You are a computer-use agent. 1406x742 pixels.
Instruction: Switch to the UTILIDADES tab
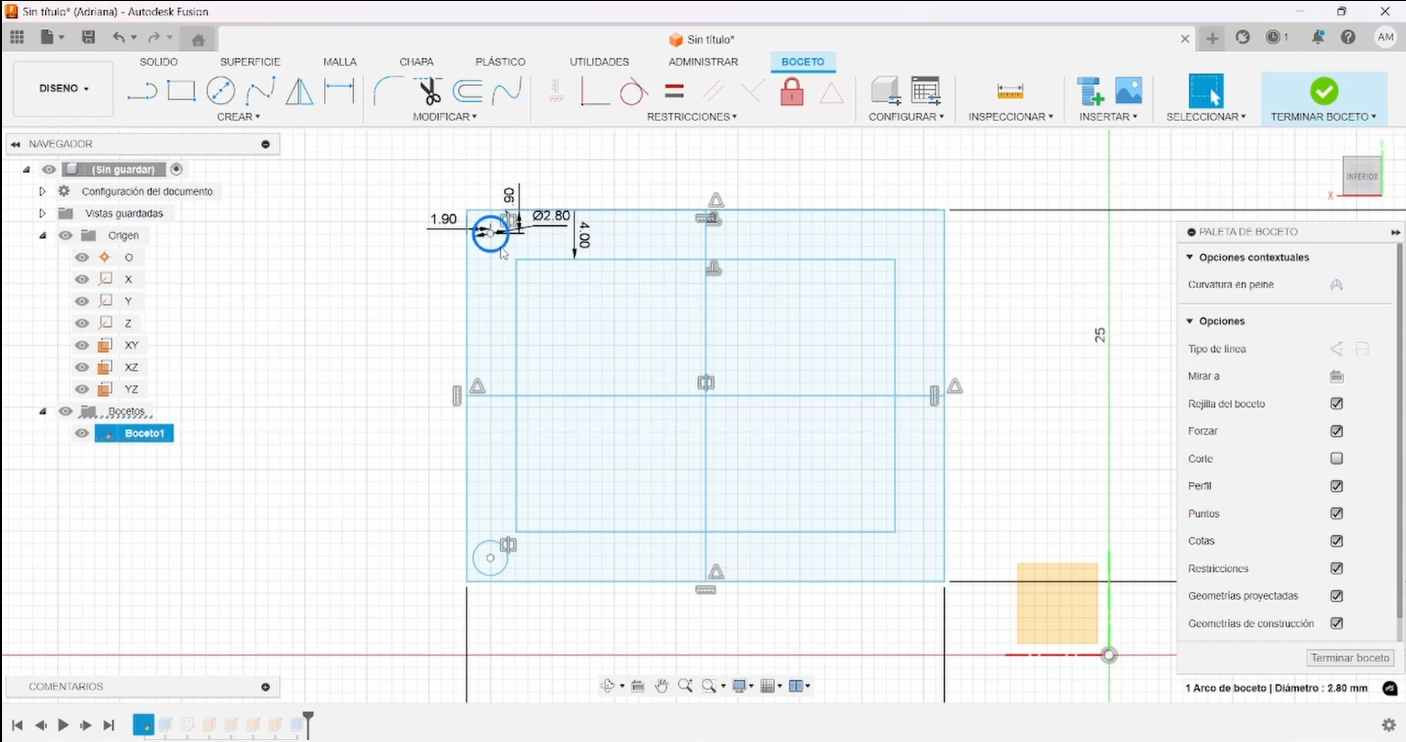599,62
